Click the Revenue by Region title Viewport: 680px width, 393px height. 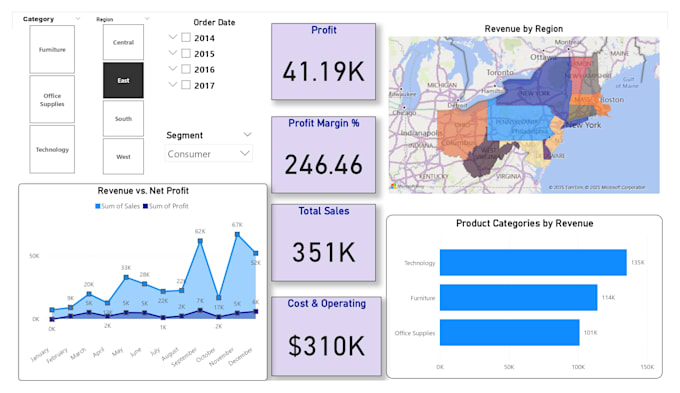523,29
